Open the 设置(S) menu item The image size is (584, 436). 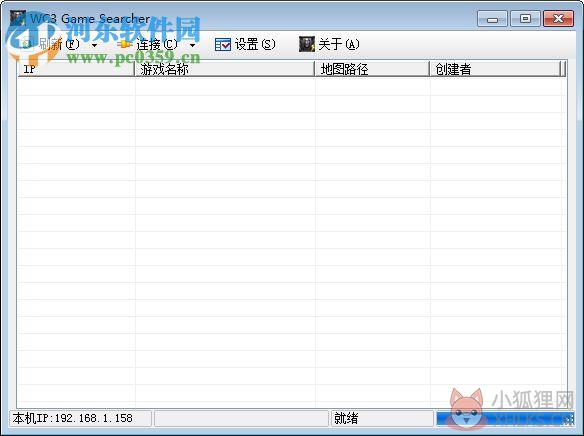point(255,44)
